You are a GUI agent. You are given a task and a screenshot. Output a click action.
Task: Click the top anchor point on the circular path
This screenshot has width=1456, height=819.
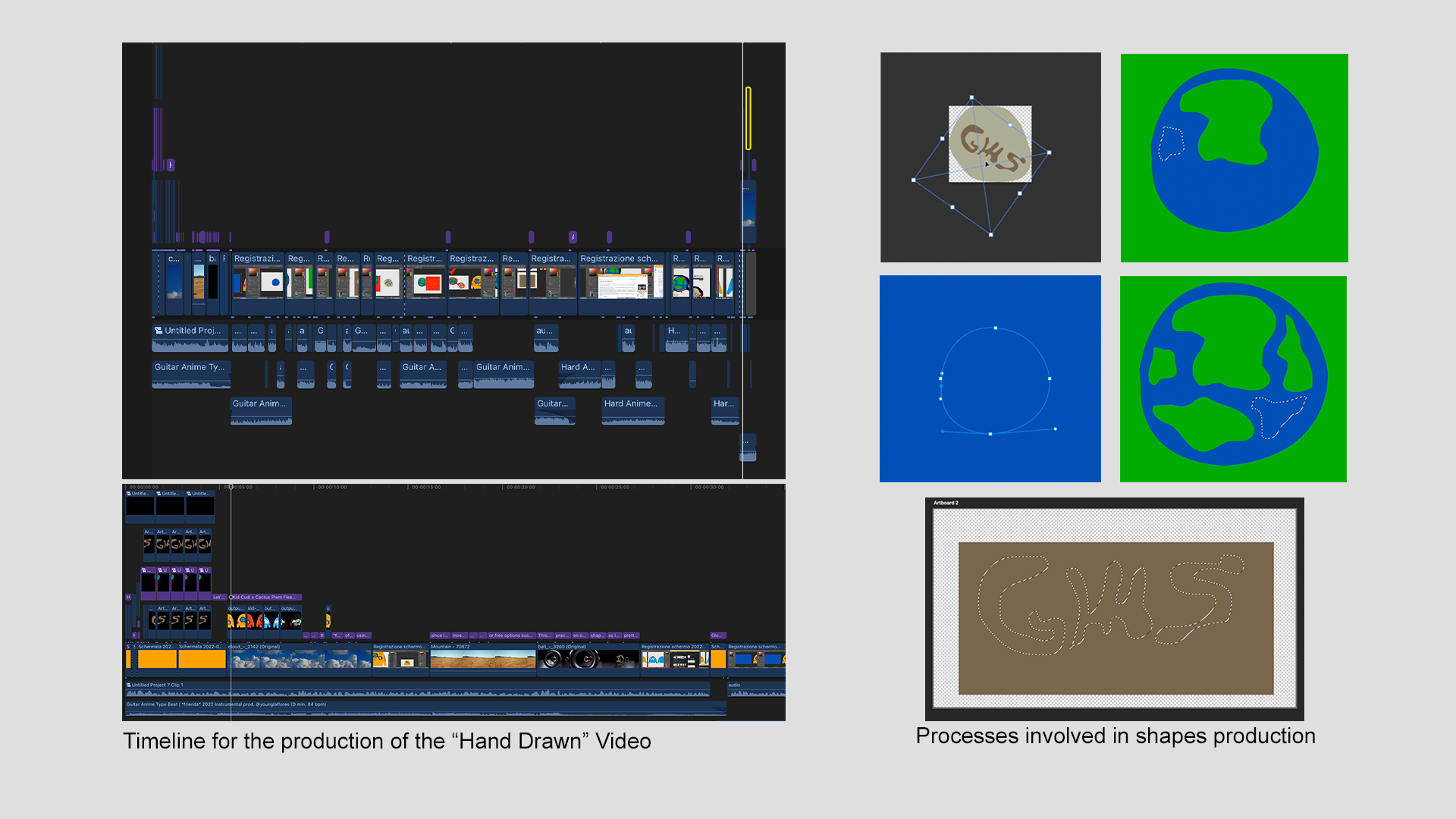996,328
